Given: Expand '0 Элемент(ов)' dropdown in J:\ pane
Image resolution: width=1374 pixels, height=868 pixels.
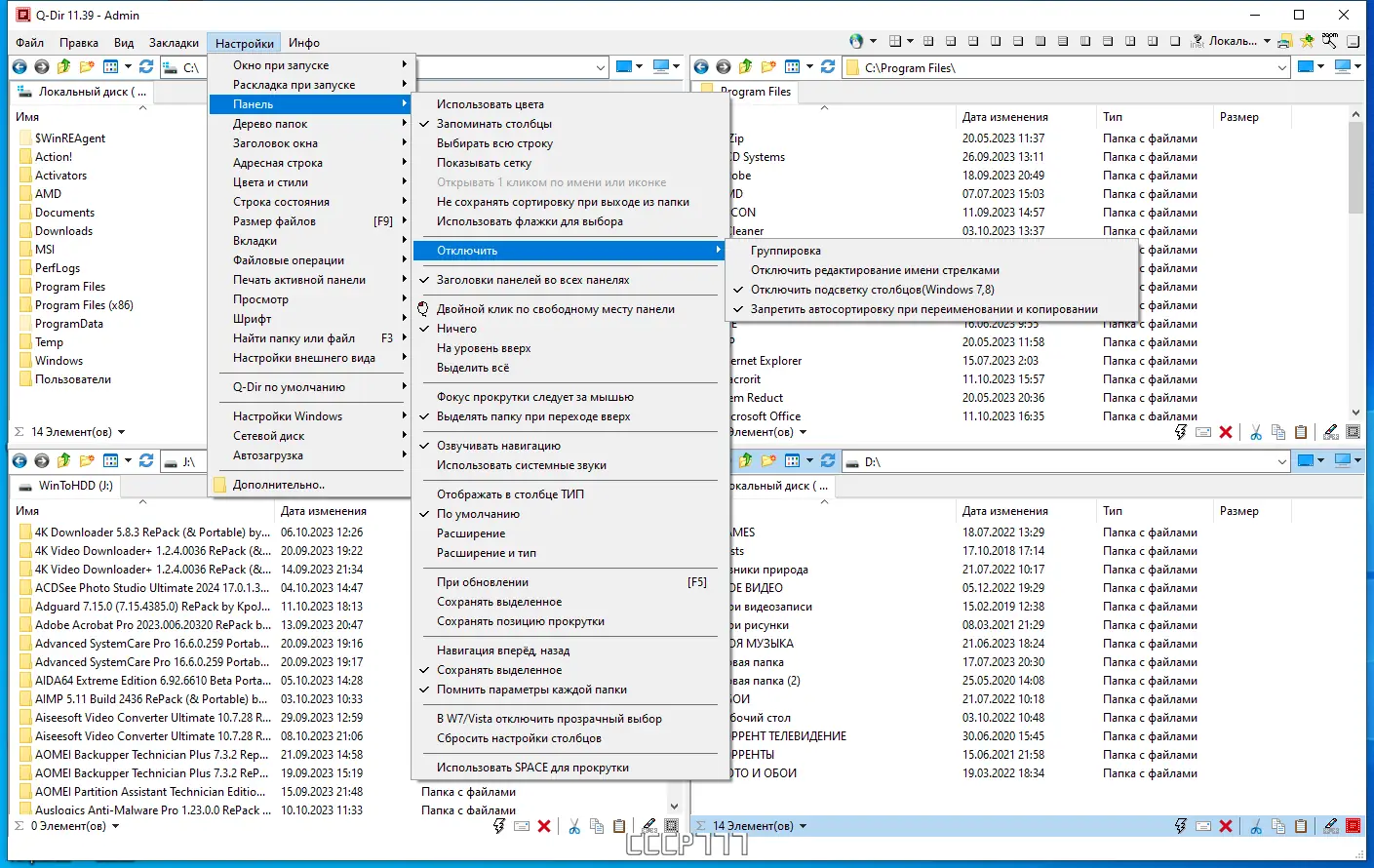Looking at the screenshot, I should tap(115, 826).
